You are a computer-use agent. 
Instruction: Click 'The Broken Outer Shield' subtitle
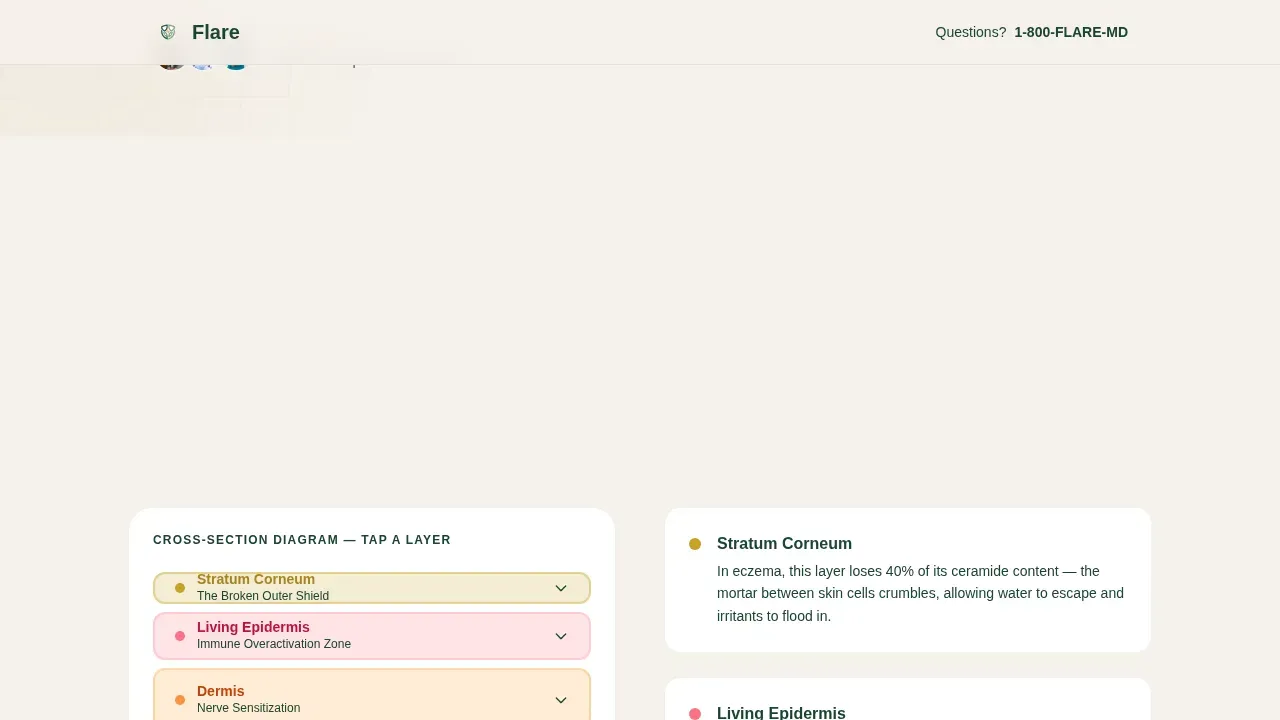click(263, 596)
